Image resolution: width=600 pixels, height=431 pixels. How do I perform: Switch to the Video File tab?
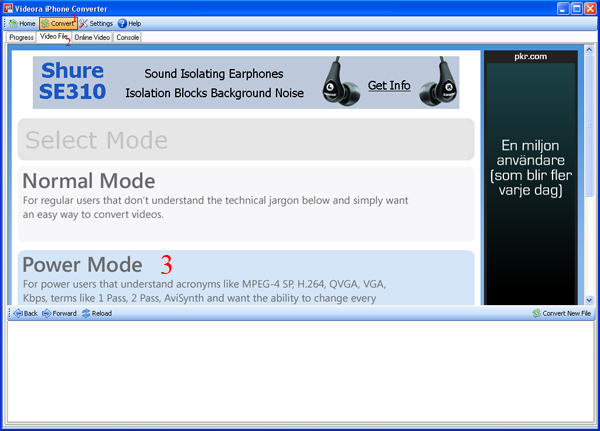pyautogui.click(x=54, y=37)
